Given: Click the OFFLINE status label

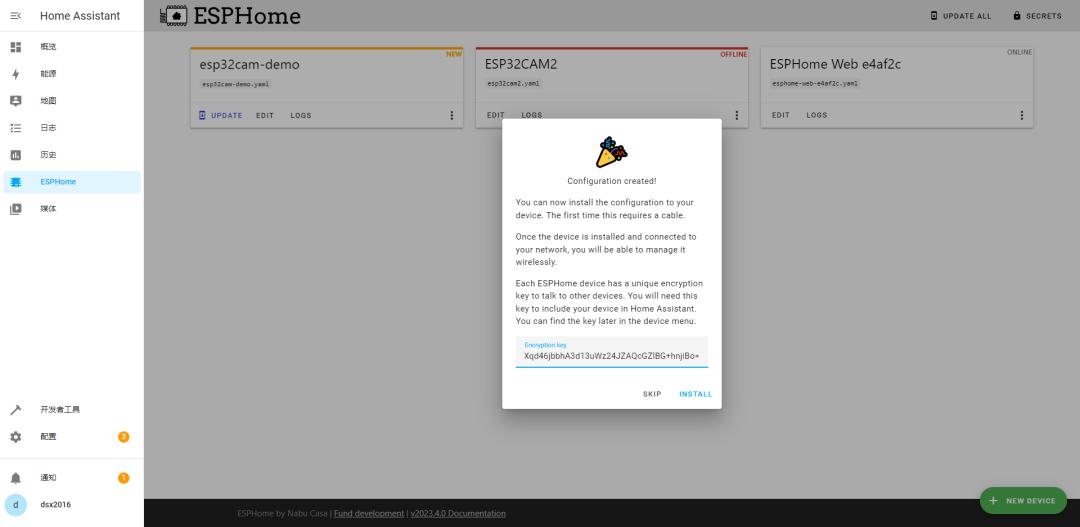Looking at the screenshot, I should click(x=734, y=54).
